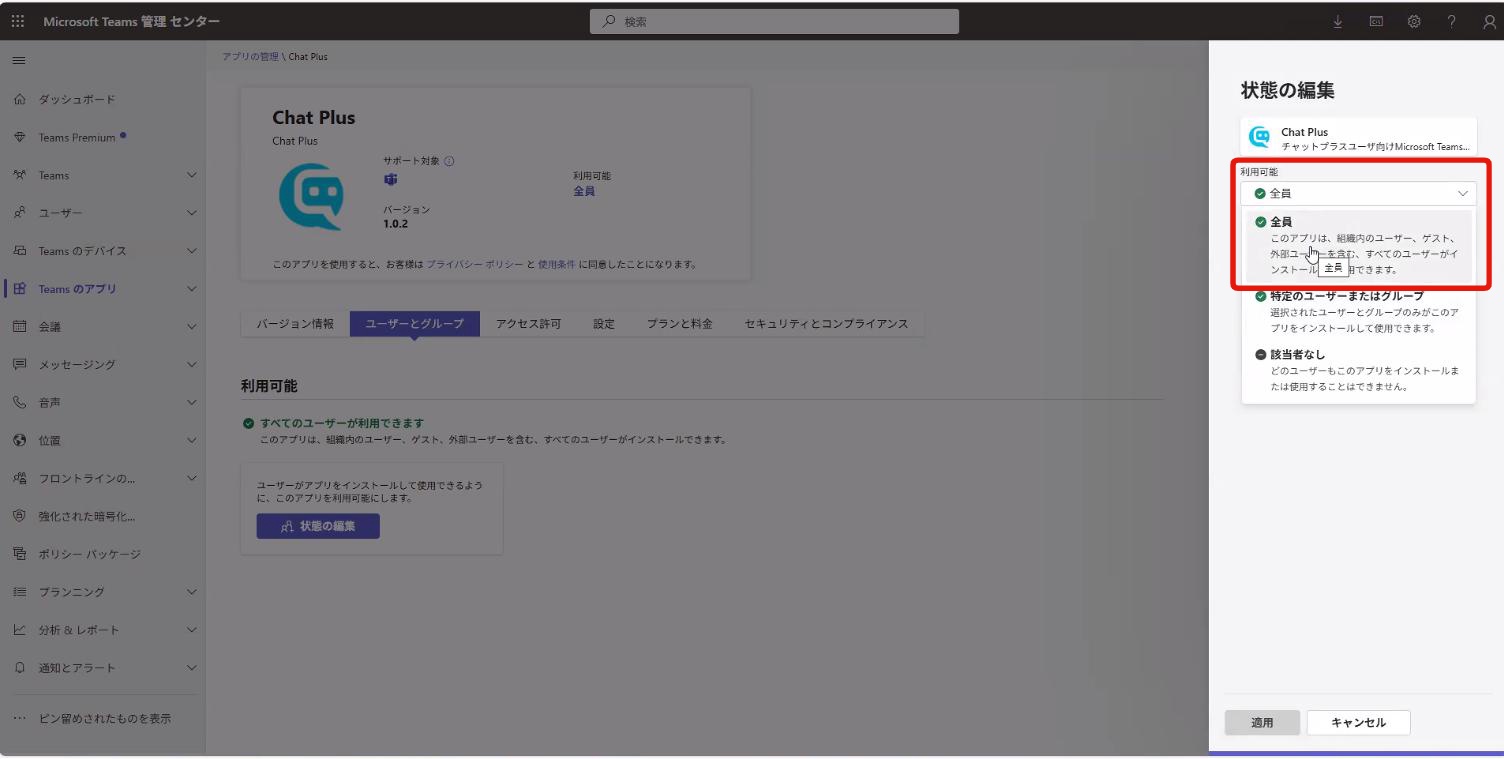Click the Users icon in sidebar

tap(19, 213)
